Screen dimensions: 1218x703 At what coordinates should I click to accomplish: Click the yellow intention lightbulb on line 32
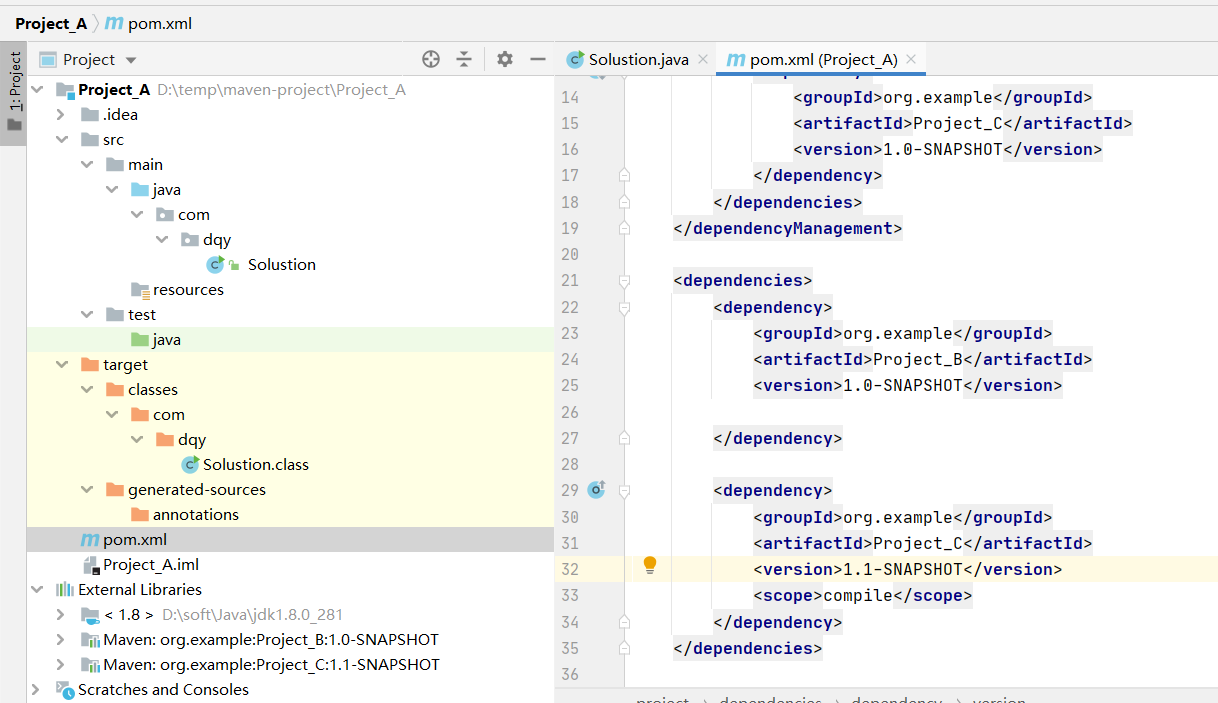[x=650, y=565]
